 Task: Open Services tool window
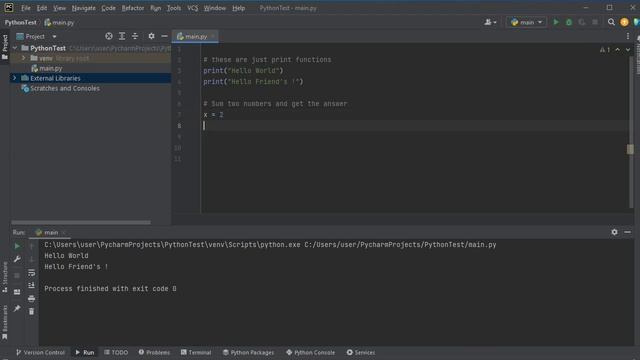click(x=360, y=352)
